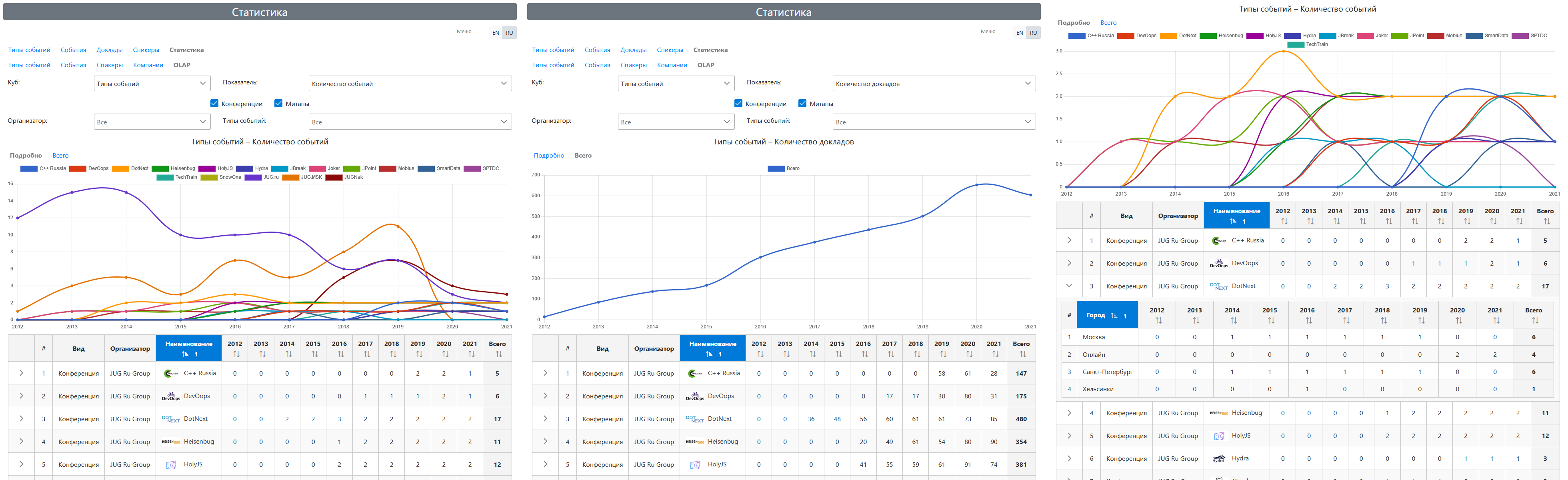Open Показатель dropdown showing Количество событий

[410, 83]
